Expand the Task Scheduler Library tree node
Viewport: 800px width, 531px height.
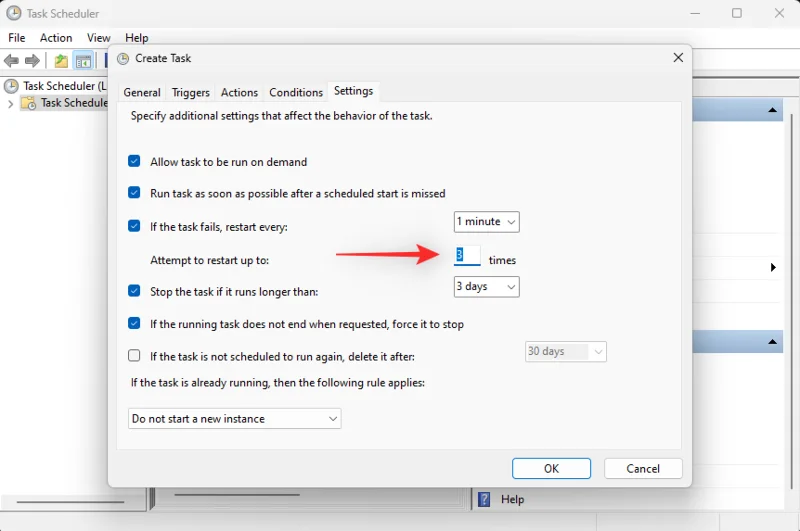click(10, 104)
